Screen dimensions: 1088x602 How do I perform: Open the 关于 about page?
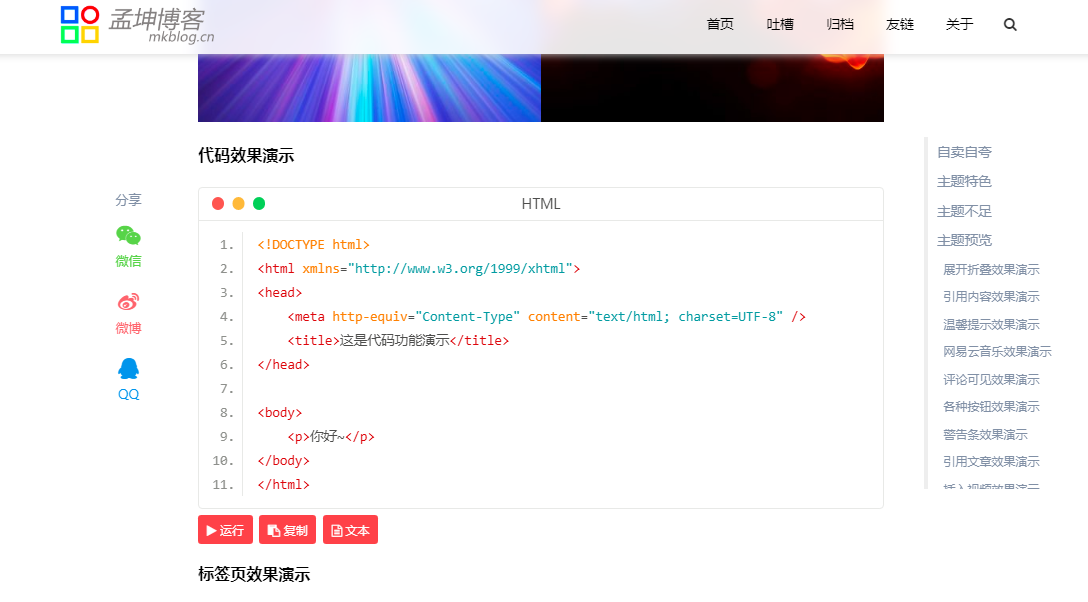tap(959, 25)
